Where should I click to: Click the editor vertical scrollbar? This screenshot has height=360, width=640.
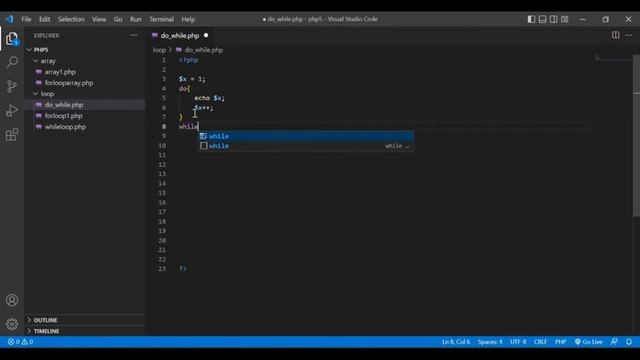coord(636,135)
